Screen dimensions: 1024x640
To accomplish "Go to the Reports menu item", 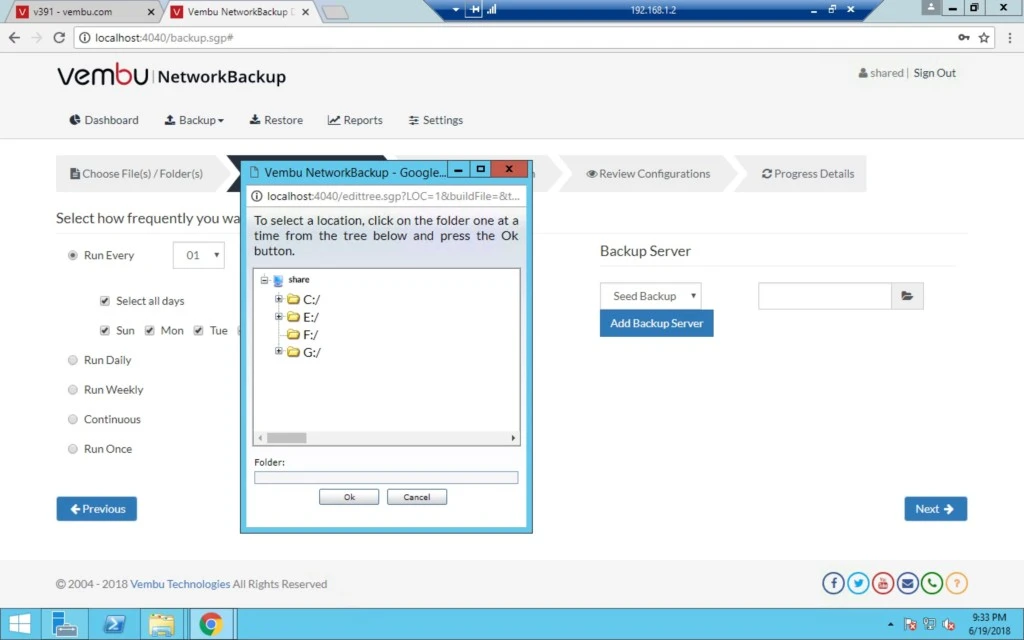I will [x=355, y=120].
